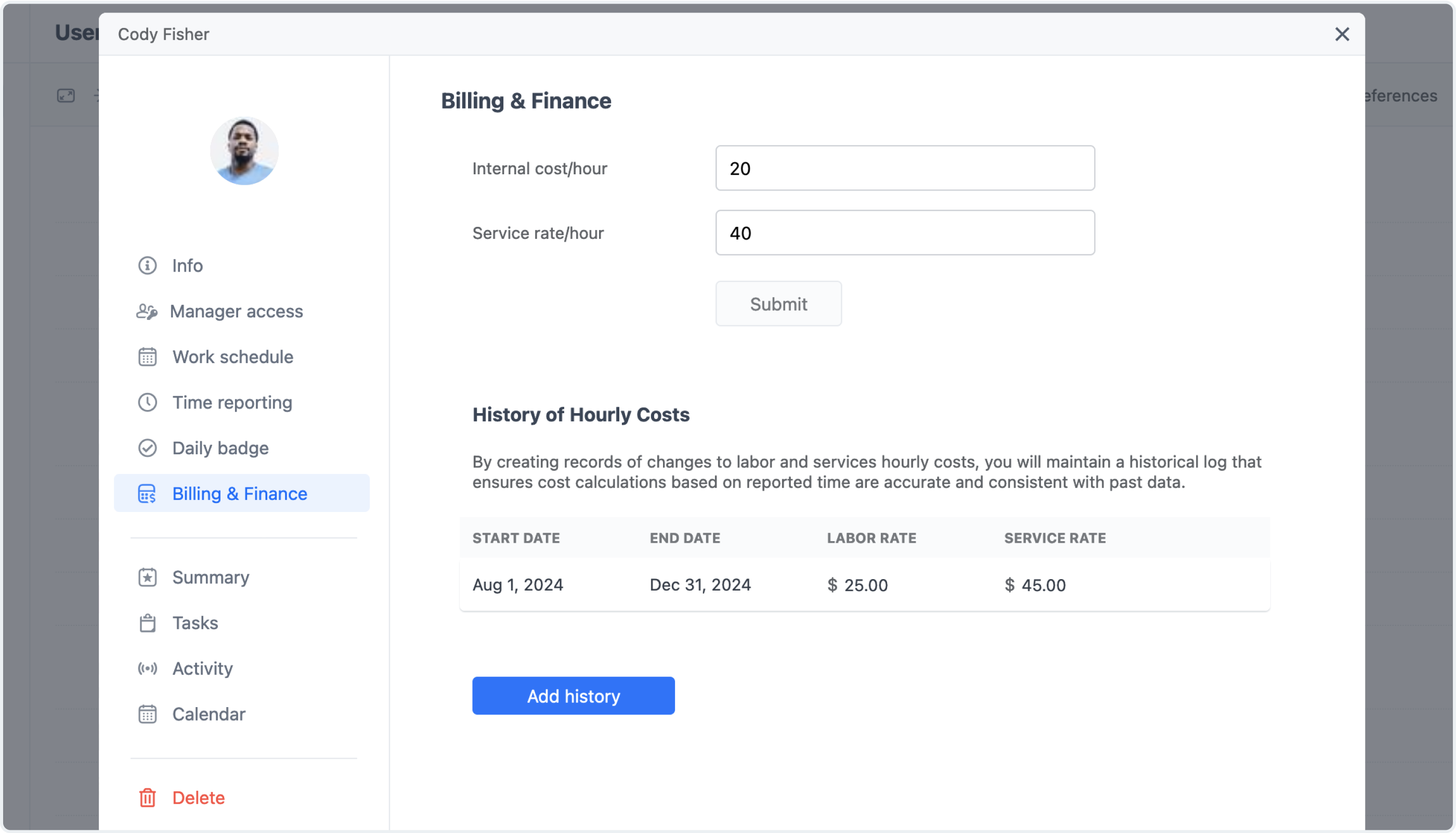
Task: Select the Aug 1, 2024 start date cell
Action: click(x=518, y=585)
